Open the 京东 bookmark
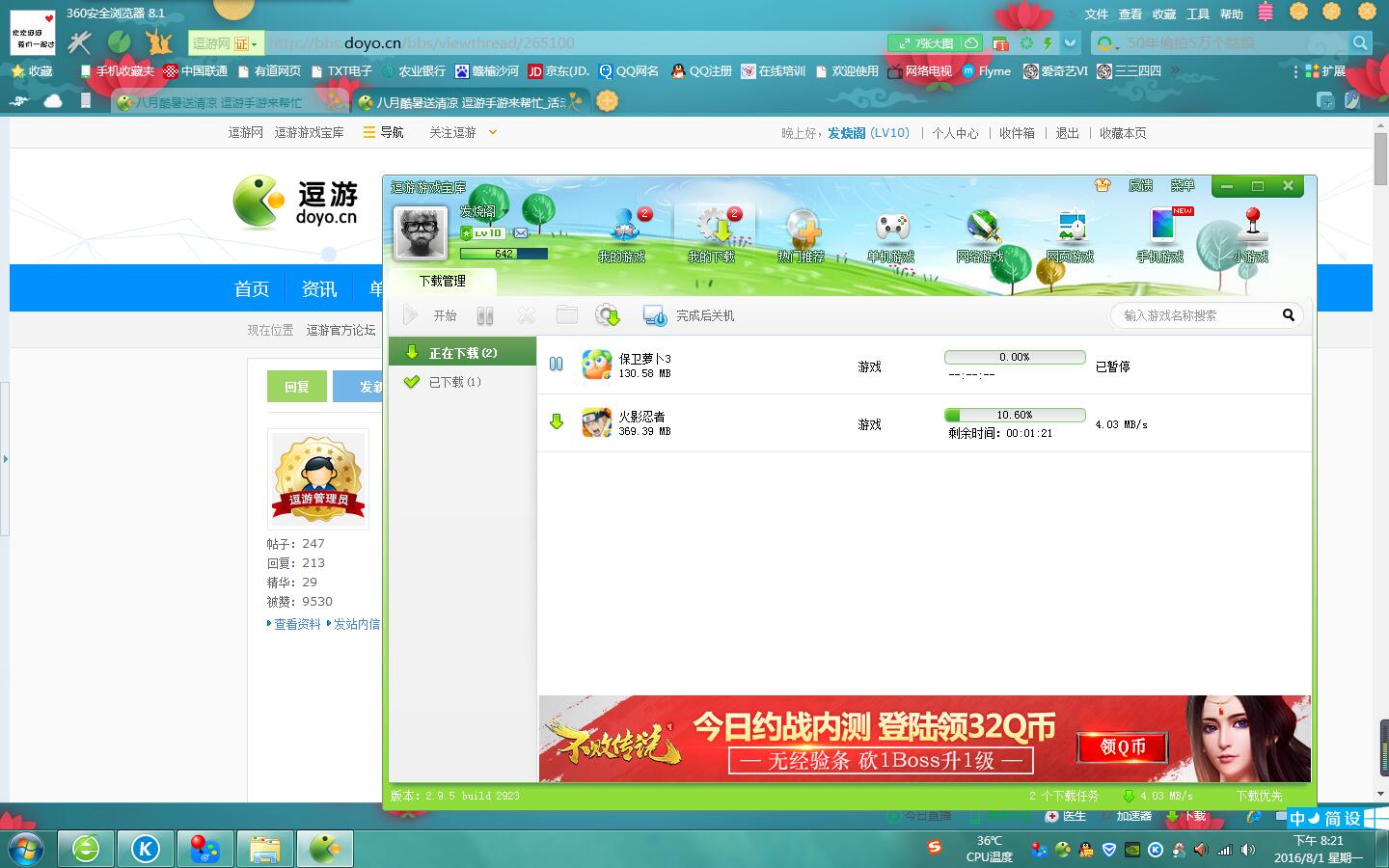The width and height of the screenshot is (1389, 868). (x=558, y=71)
